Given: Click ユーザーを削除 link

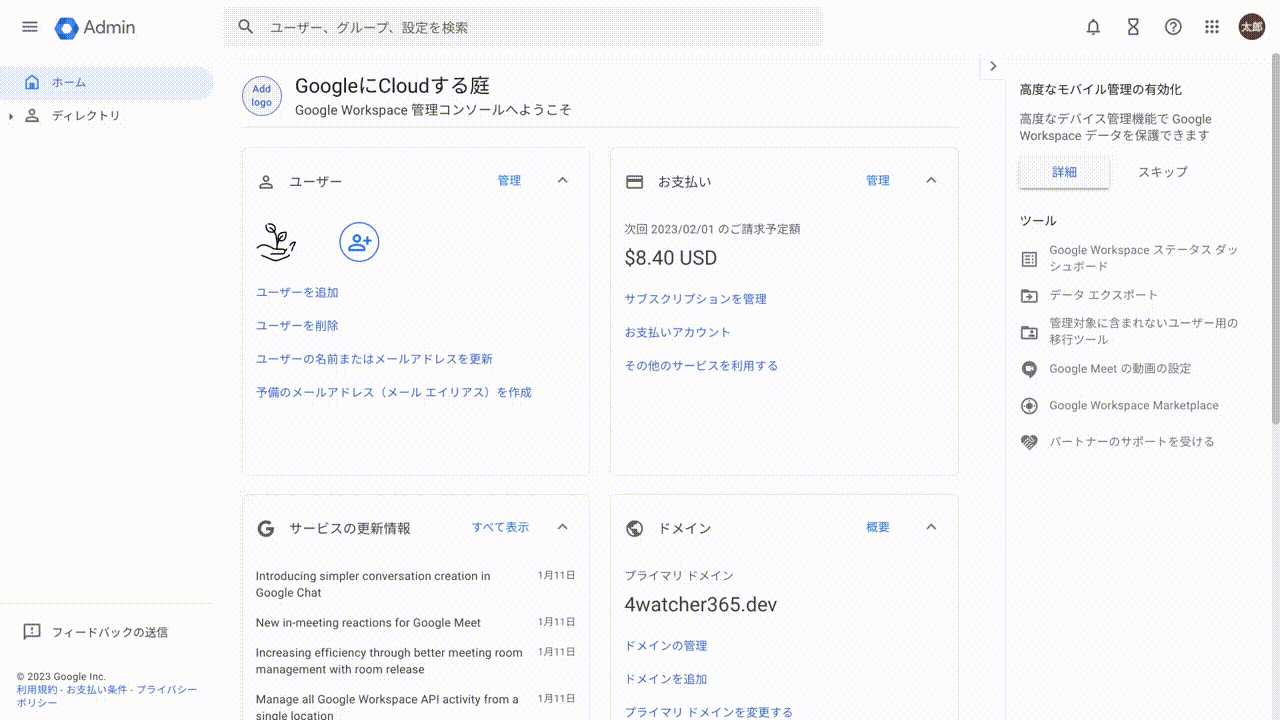Looking at the screenshot, I should pyautogui.click(x=297, y=326).
